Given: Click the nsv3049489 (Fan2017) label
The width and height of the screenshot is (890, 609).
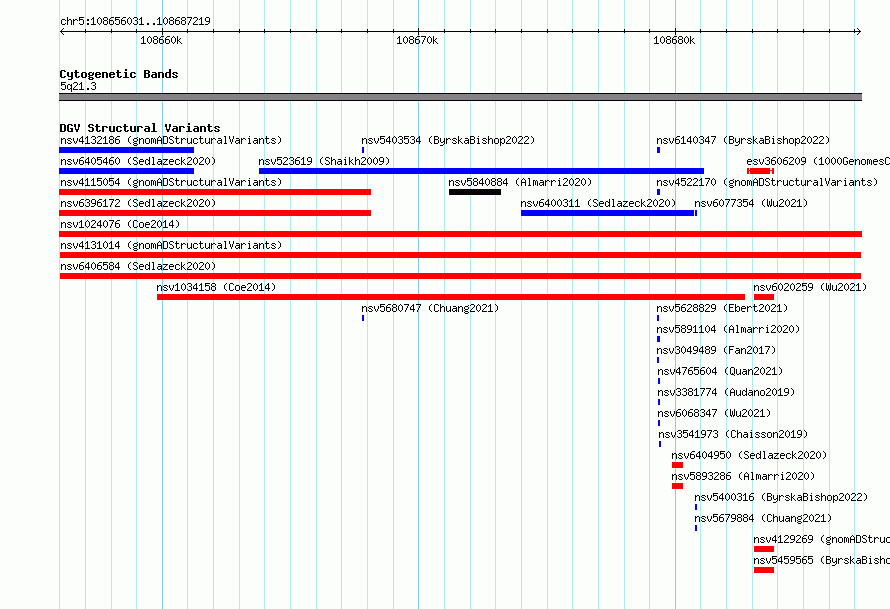Looking at the screenshot, I should (x=716, y=350).
